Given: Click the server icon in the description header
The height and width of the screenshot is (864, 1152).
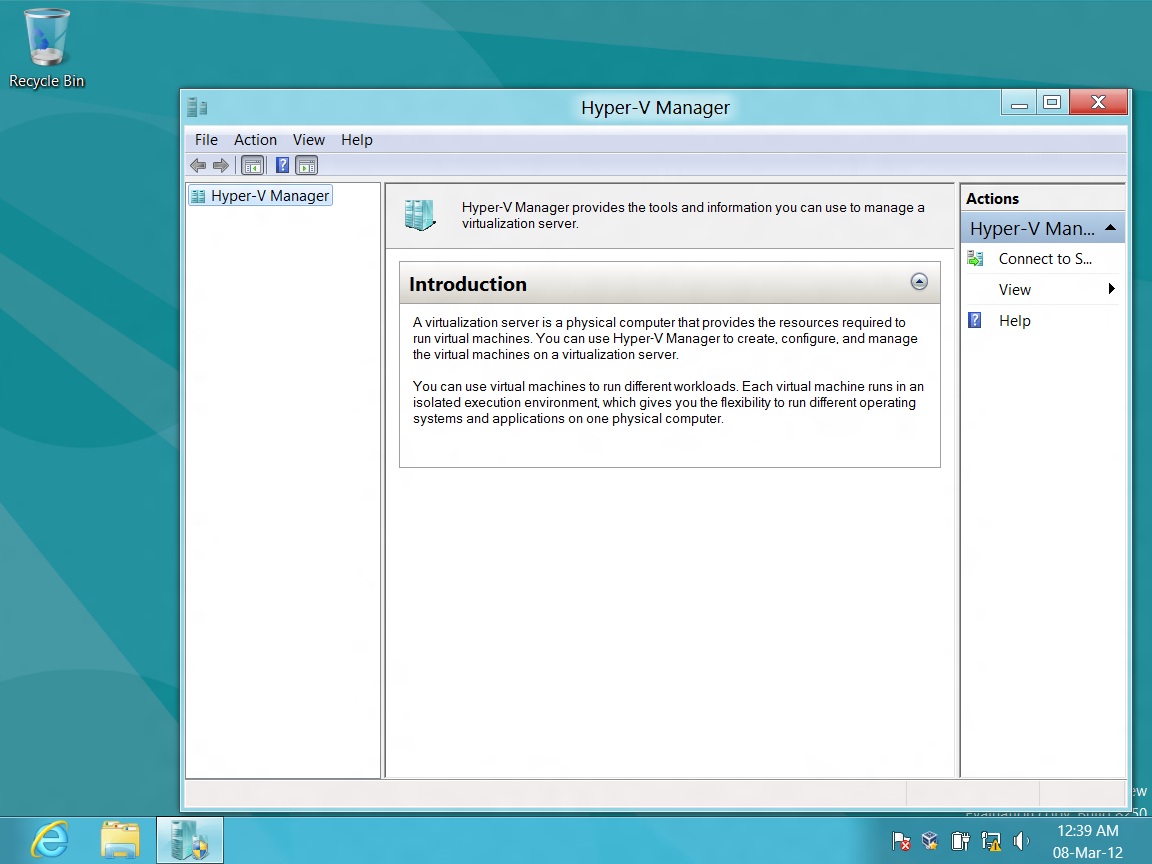Looking at the screenshot, I should pos(420,215).
